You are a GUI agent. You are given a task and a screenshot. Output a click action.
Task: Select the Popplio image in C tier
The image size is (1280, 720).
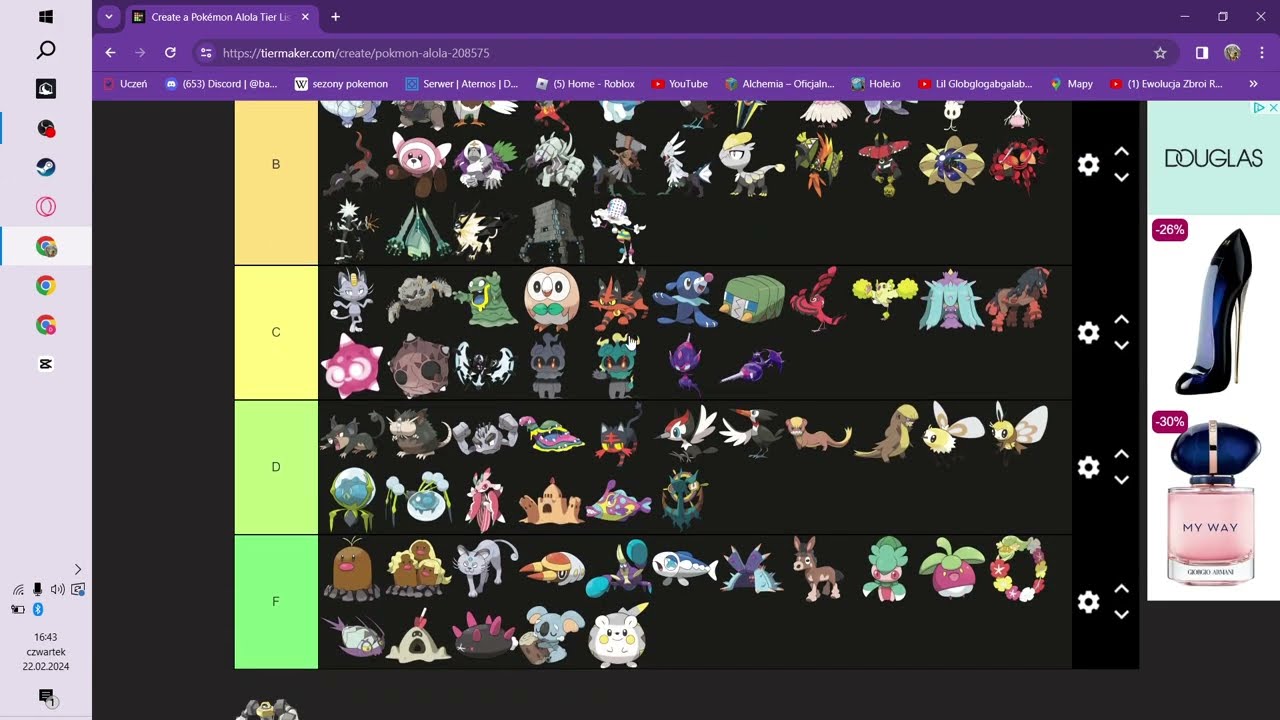[685, 298]
